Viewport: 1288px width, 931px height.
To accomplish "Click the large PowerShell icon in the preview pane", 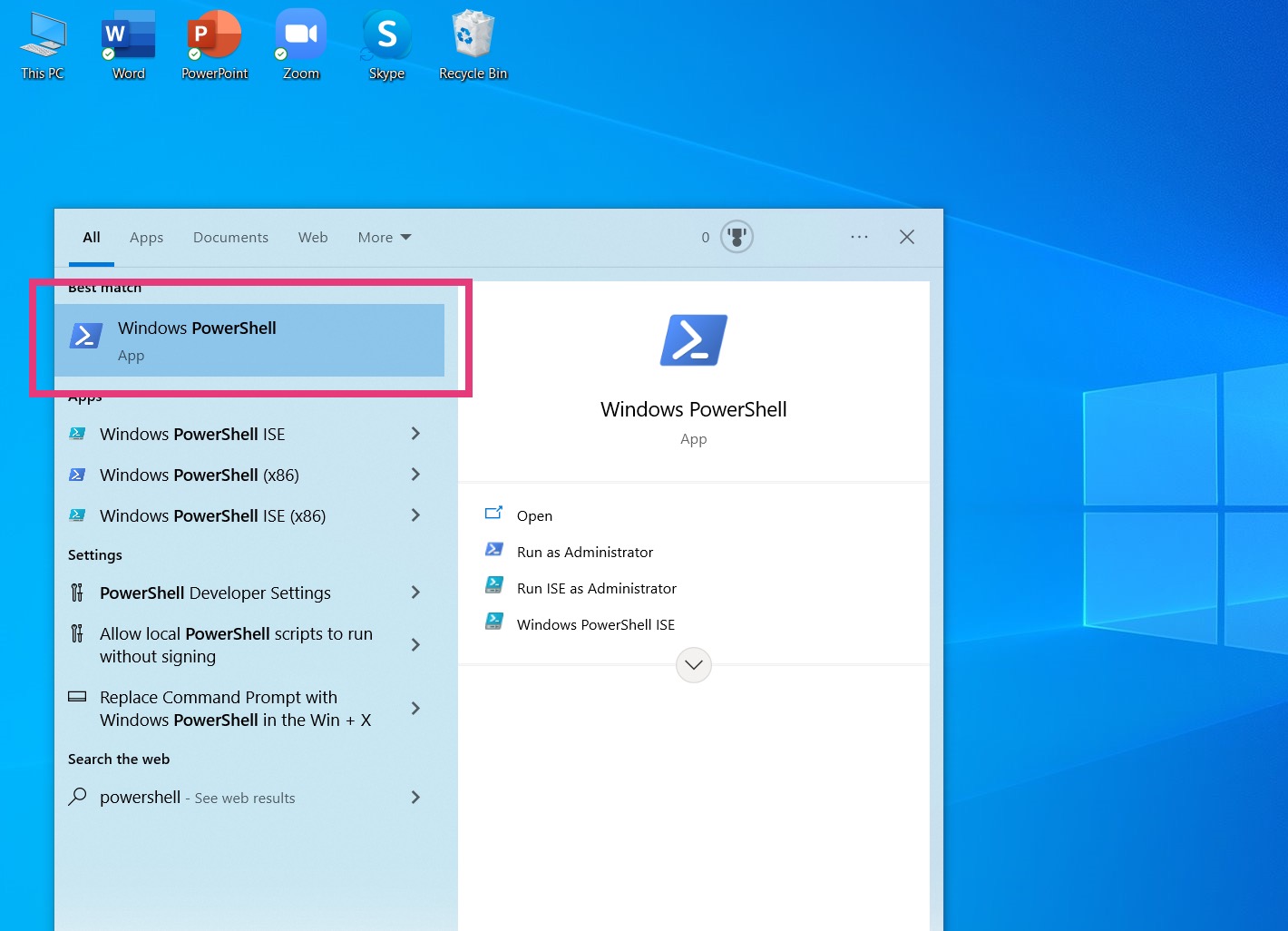I will coord(694,340).
